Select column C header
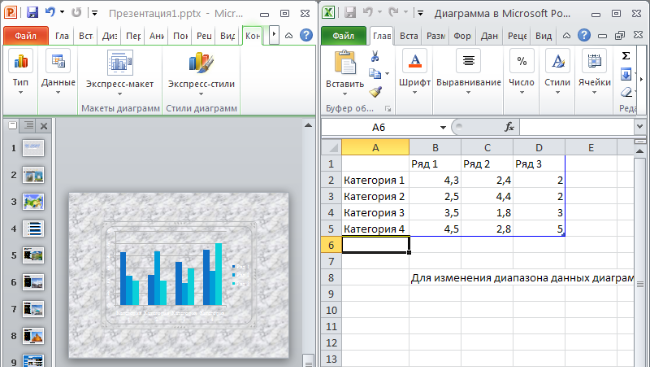Screen dimensions: 650x367 487,147
